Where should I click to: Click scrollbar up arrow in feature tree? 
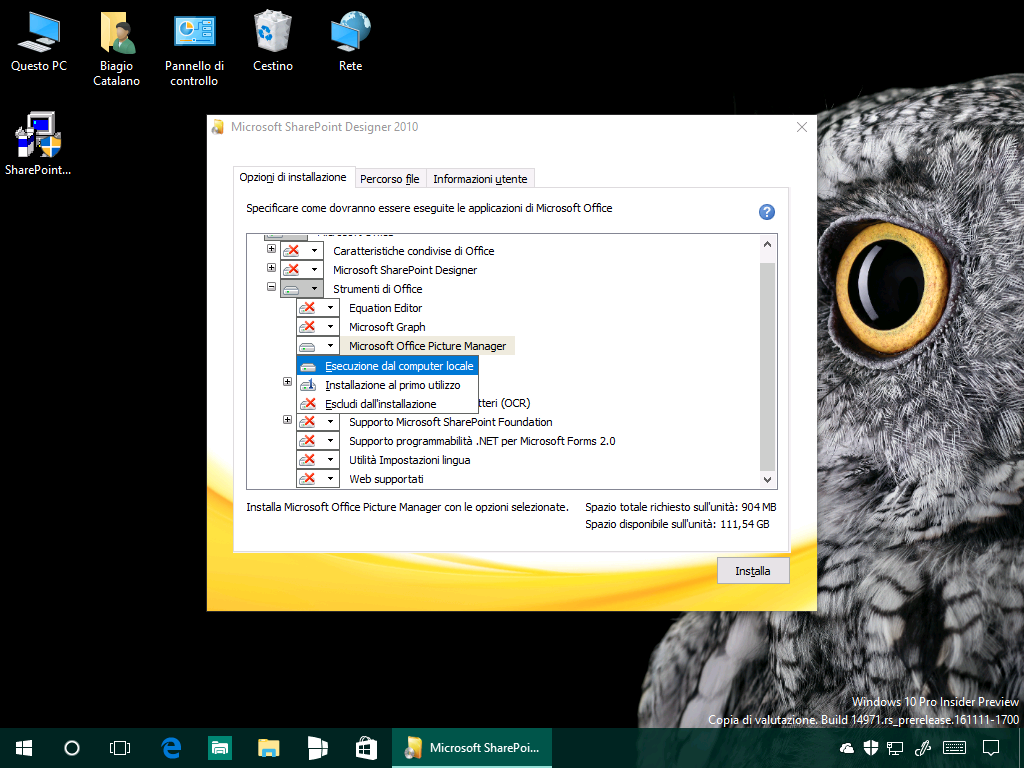pyautogui.click(x=767, y=244)
